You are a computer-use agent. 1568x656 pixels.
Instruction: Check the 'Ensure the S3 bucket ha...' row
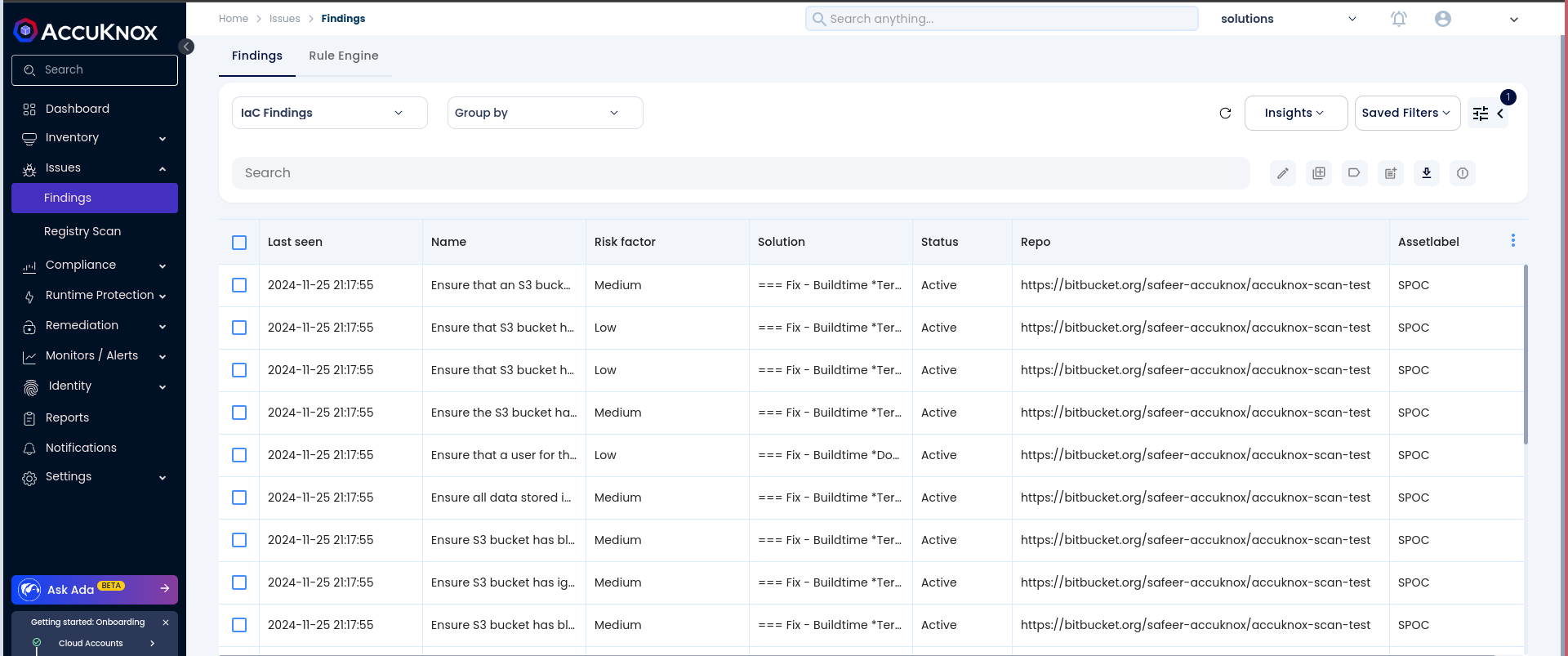(x=239, y=413)
